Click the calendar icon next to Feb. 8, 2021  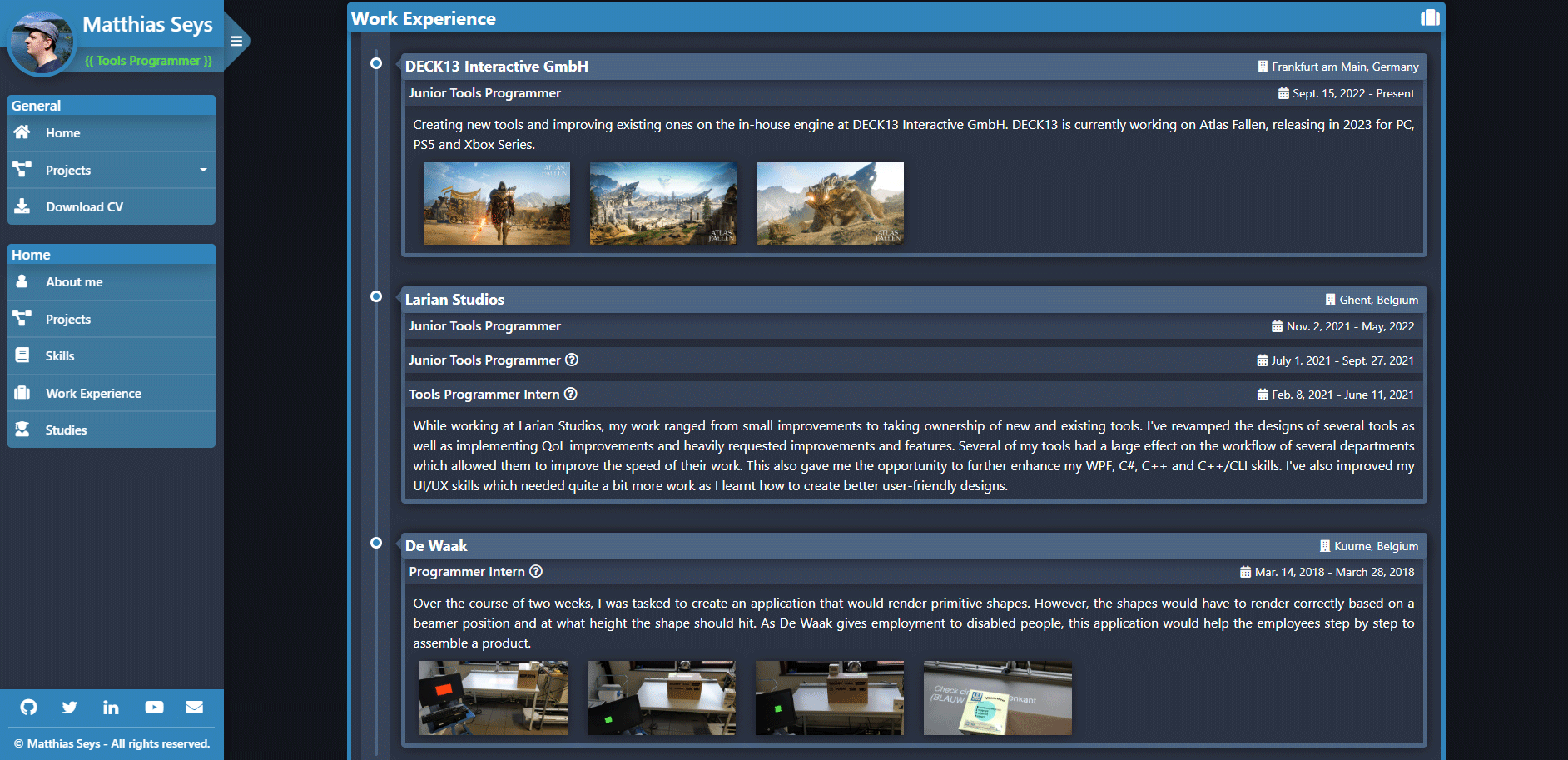1263,395
